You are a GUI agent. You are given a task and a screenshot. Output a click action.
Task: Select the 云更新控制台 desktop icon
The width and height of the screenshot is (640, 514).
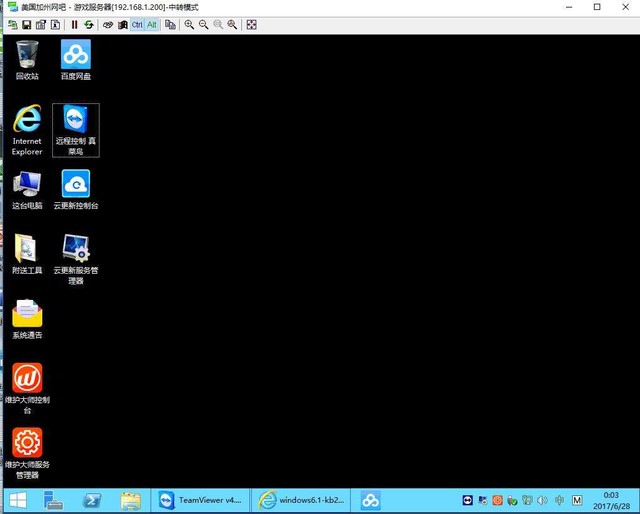point(76,190)
